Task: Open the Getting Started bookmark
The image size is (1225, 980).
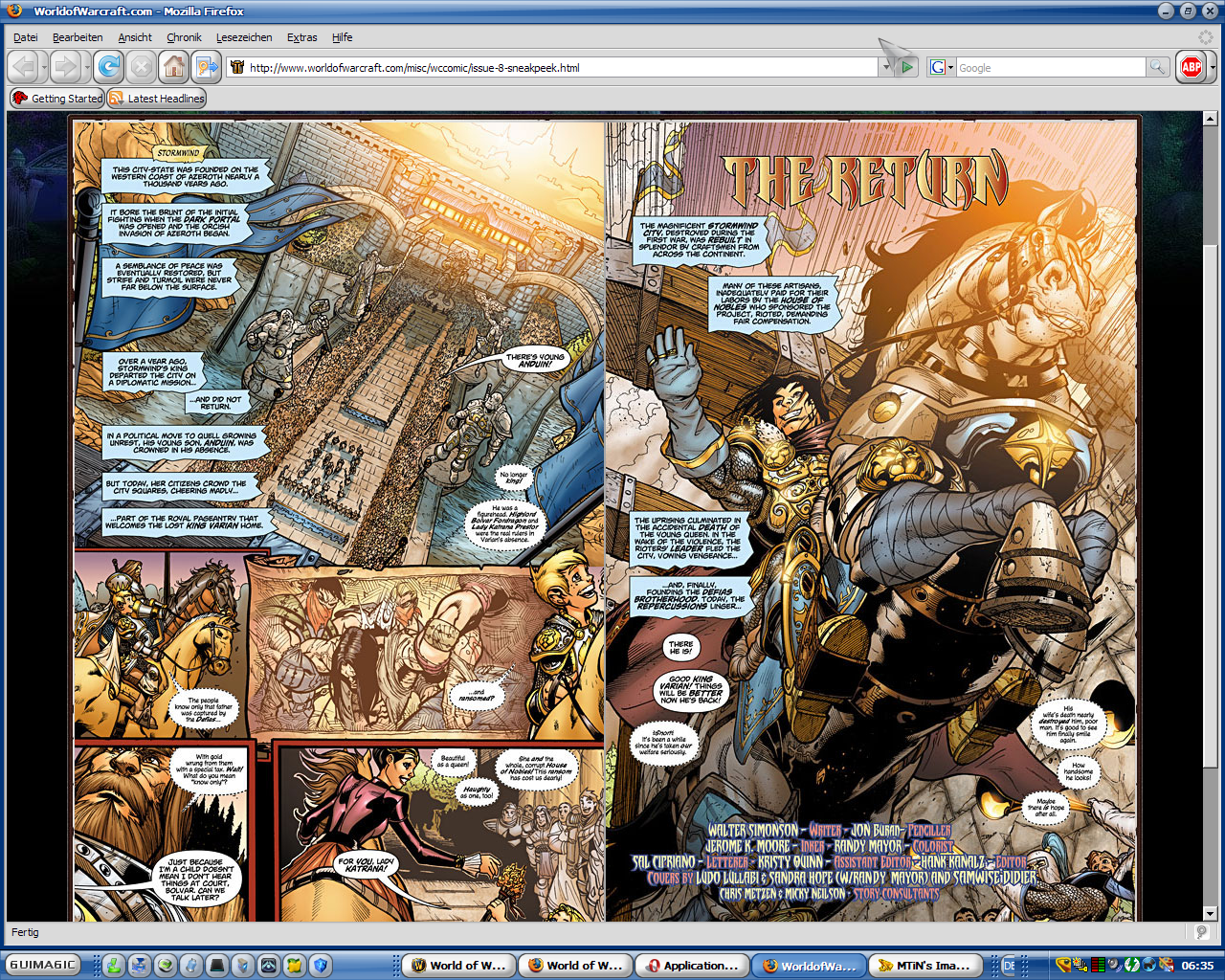Action: [x=56, y=98]
